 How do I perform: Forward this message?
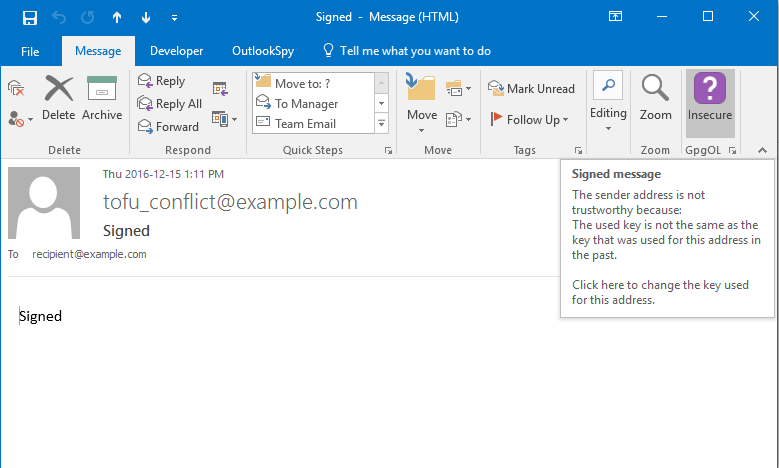pyautogui.click(x=168, y=127)
